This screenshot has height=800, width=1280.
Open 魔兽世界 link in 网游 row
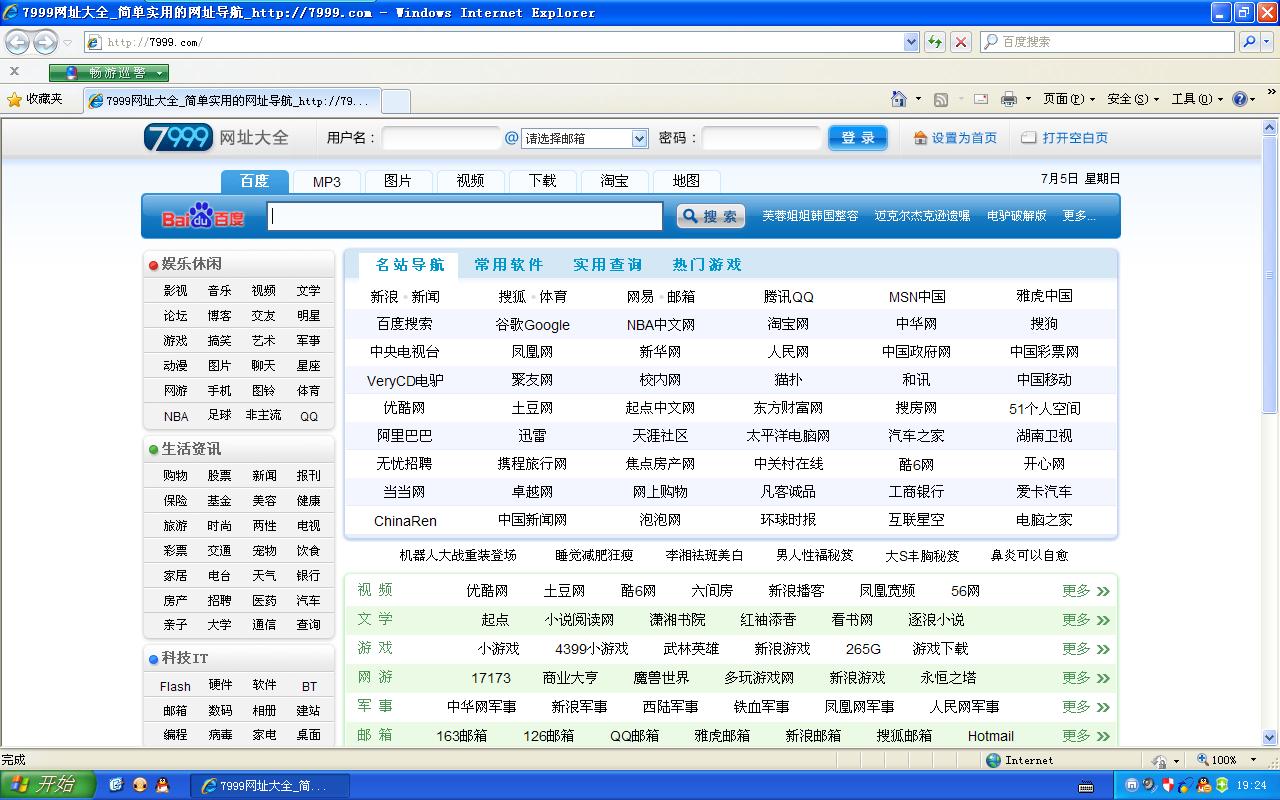point(661,678)
